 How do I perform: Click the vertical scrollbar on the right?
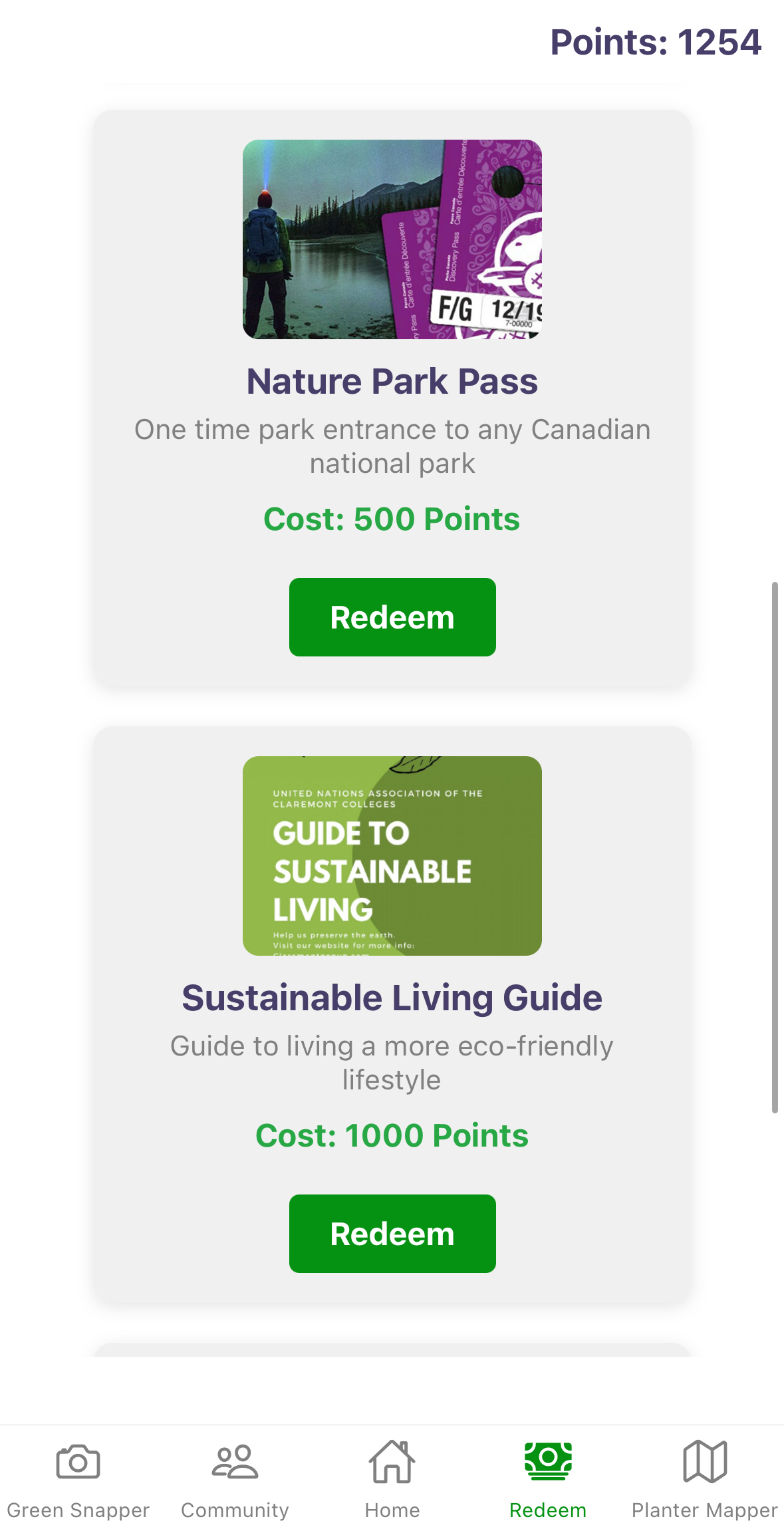coord(775,847)
